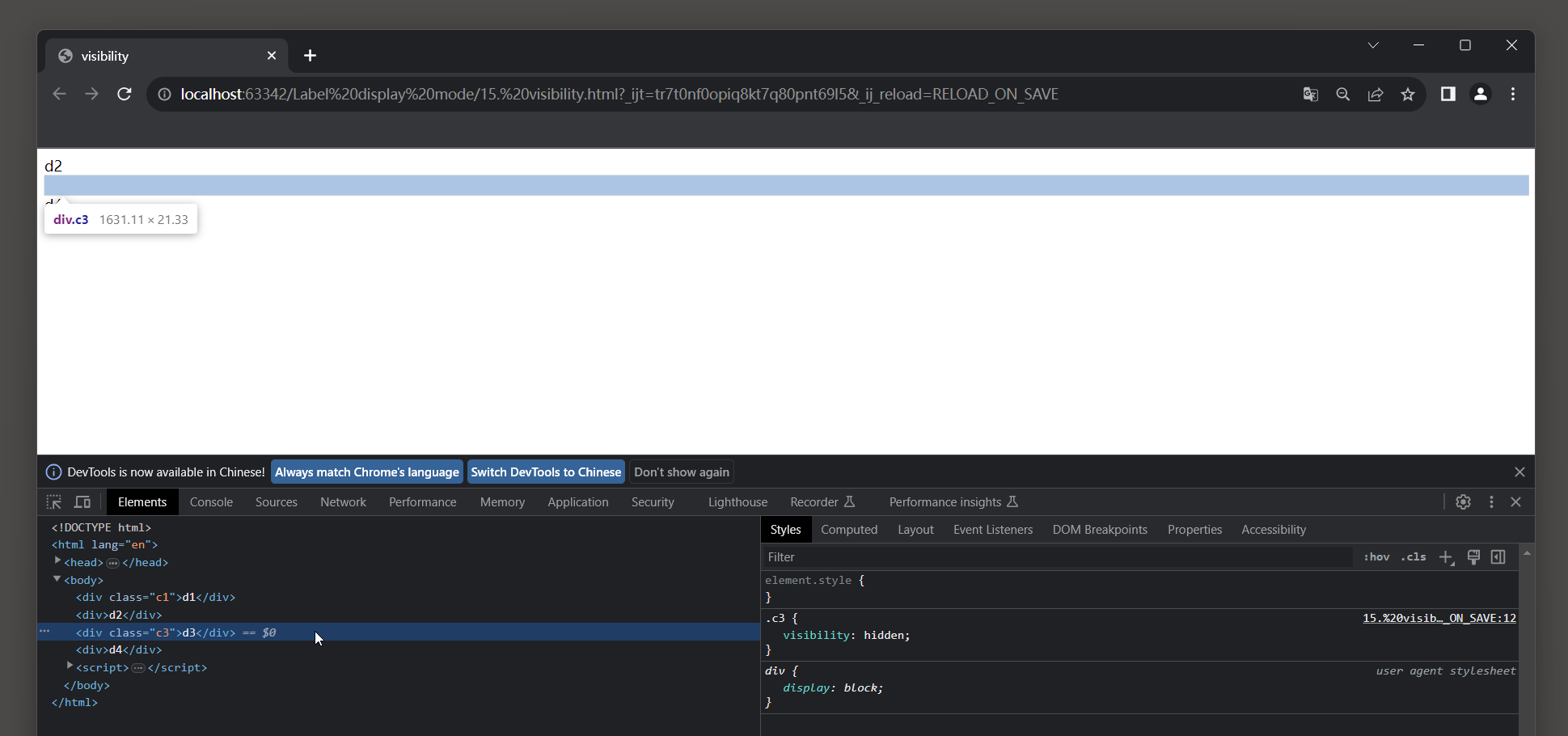Image resolution: width=1568 pixels, height=736 pixels.
Task: Open the Performance tab
Action: point(423,502)
